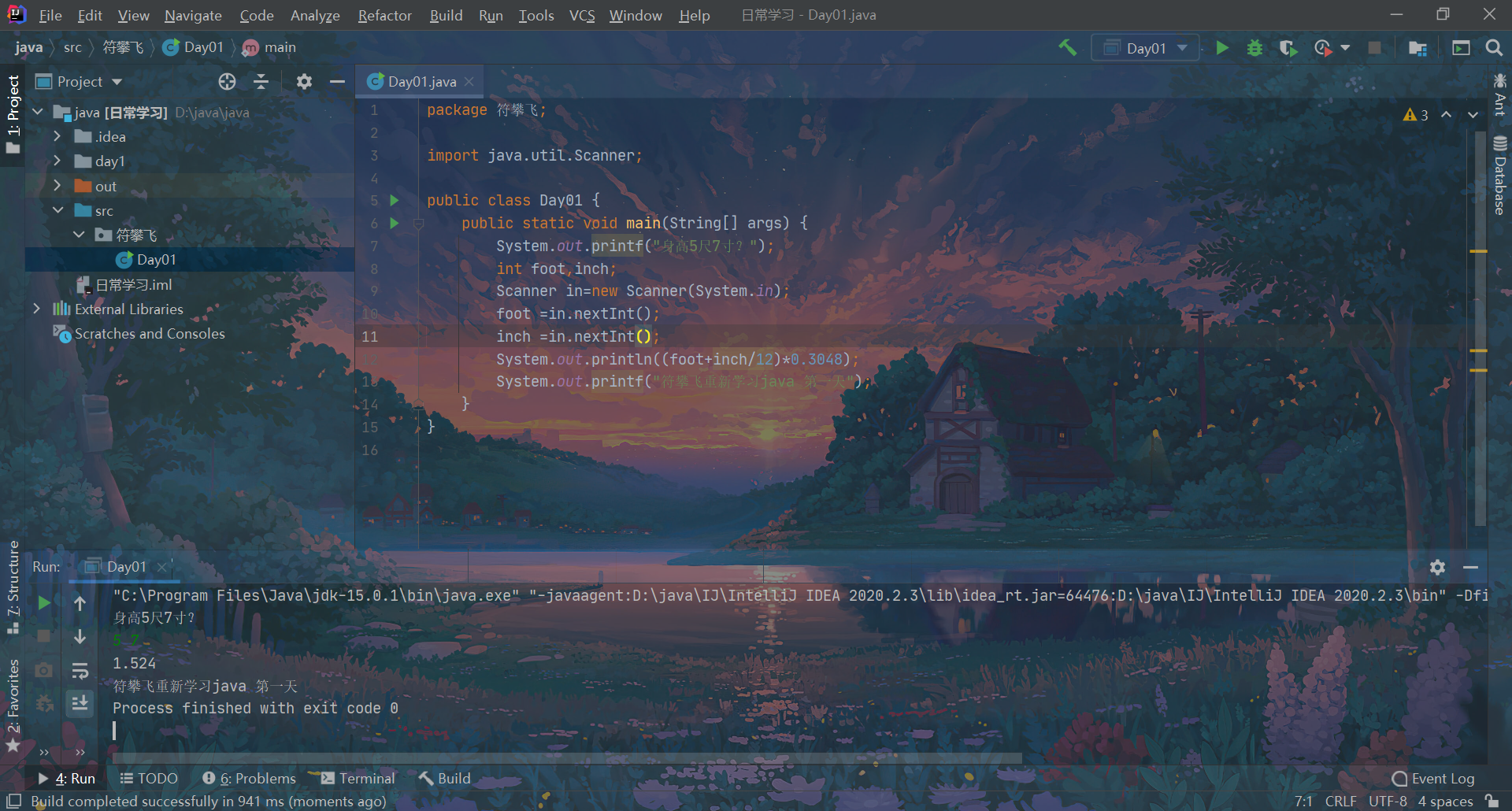
Task: Open the File menu
Action: (50, 15)
